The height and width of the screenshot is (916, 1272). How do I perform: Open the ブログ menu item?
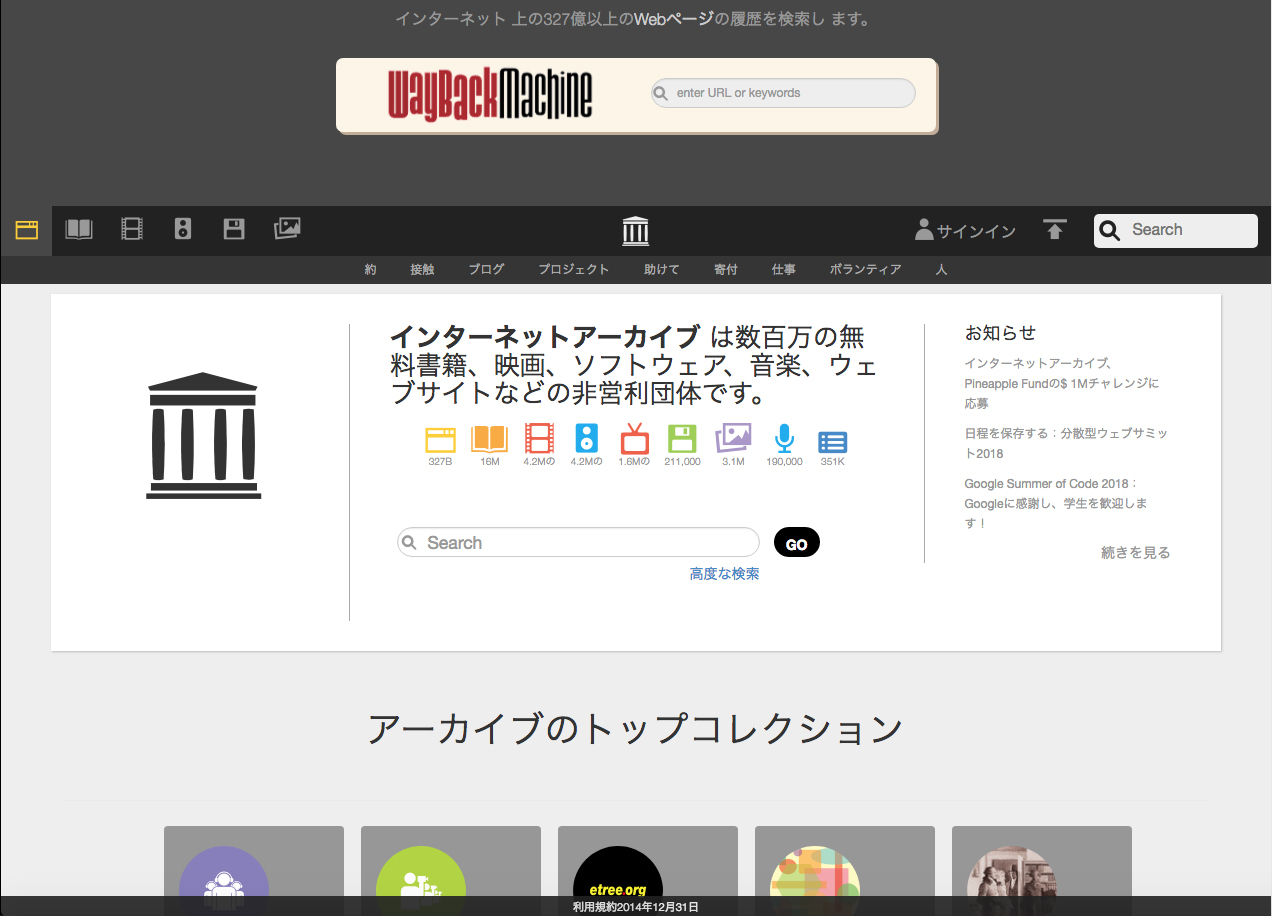(486, 270)
